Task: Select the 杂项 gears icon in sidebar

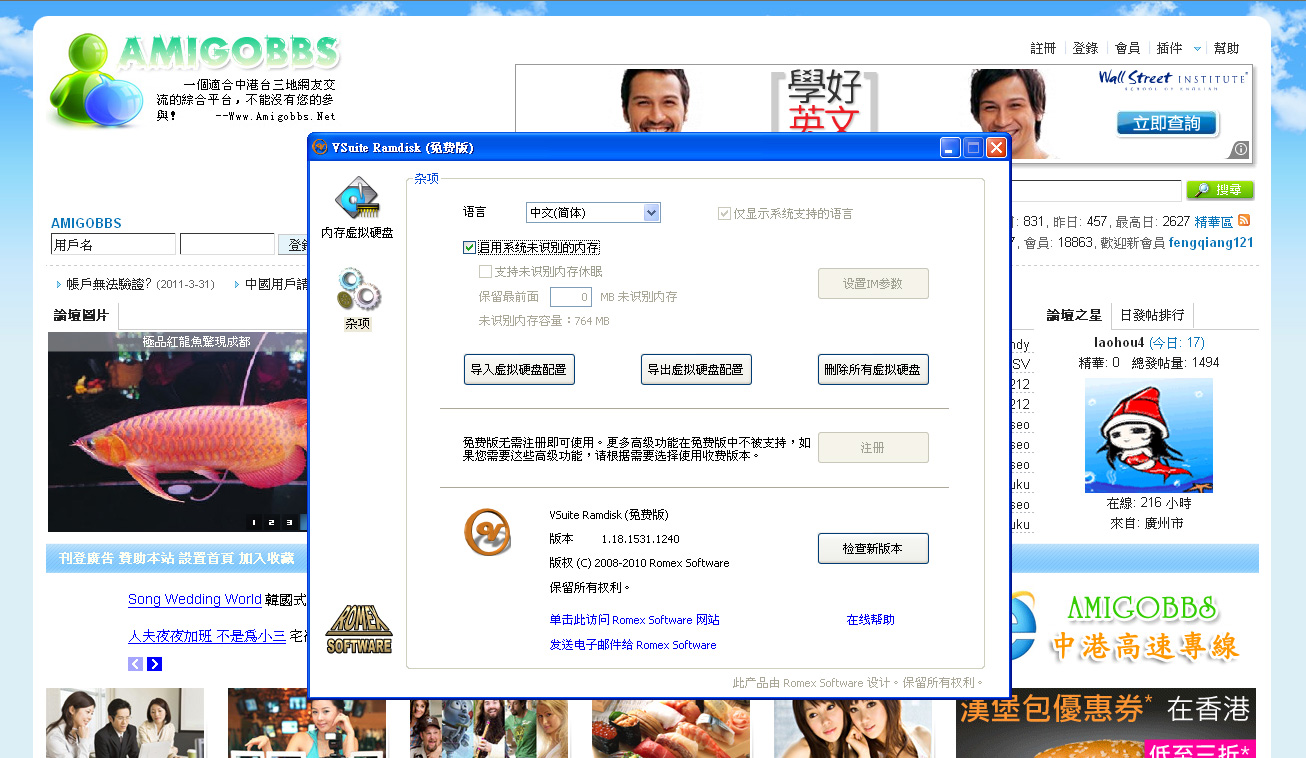Action: 357,291
